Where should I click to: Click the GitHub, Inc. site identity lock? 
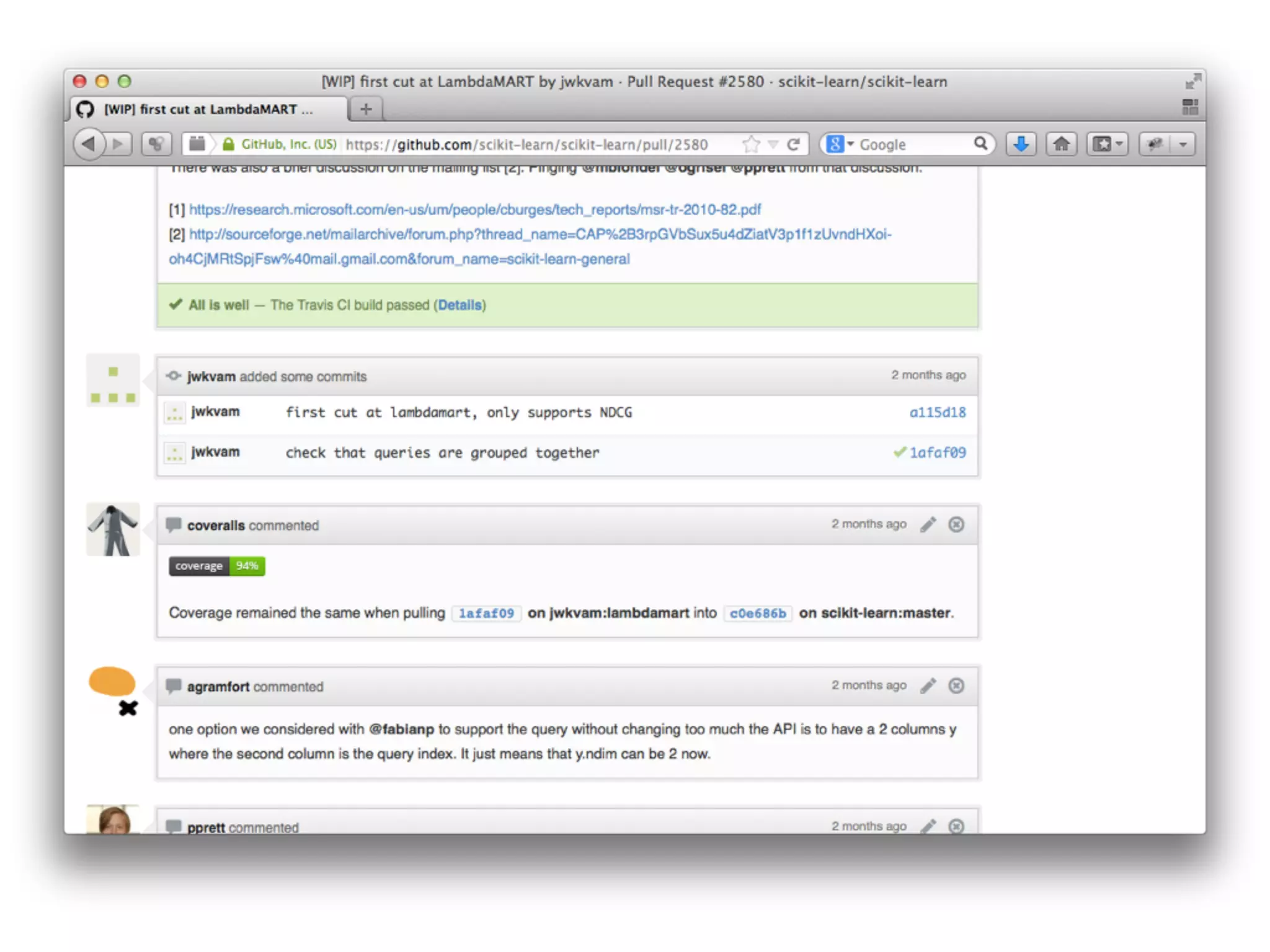[228, 144]
